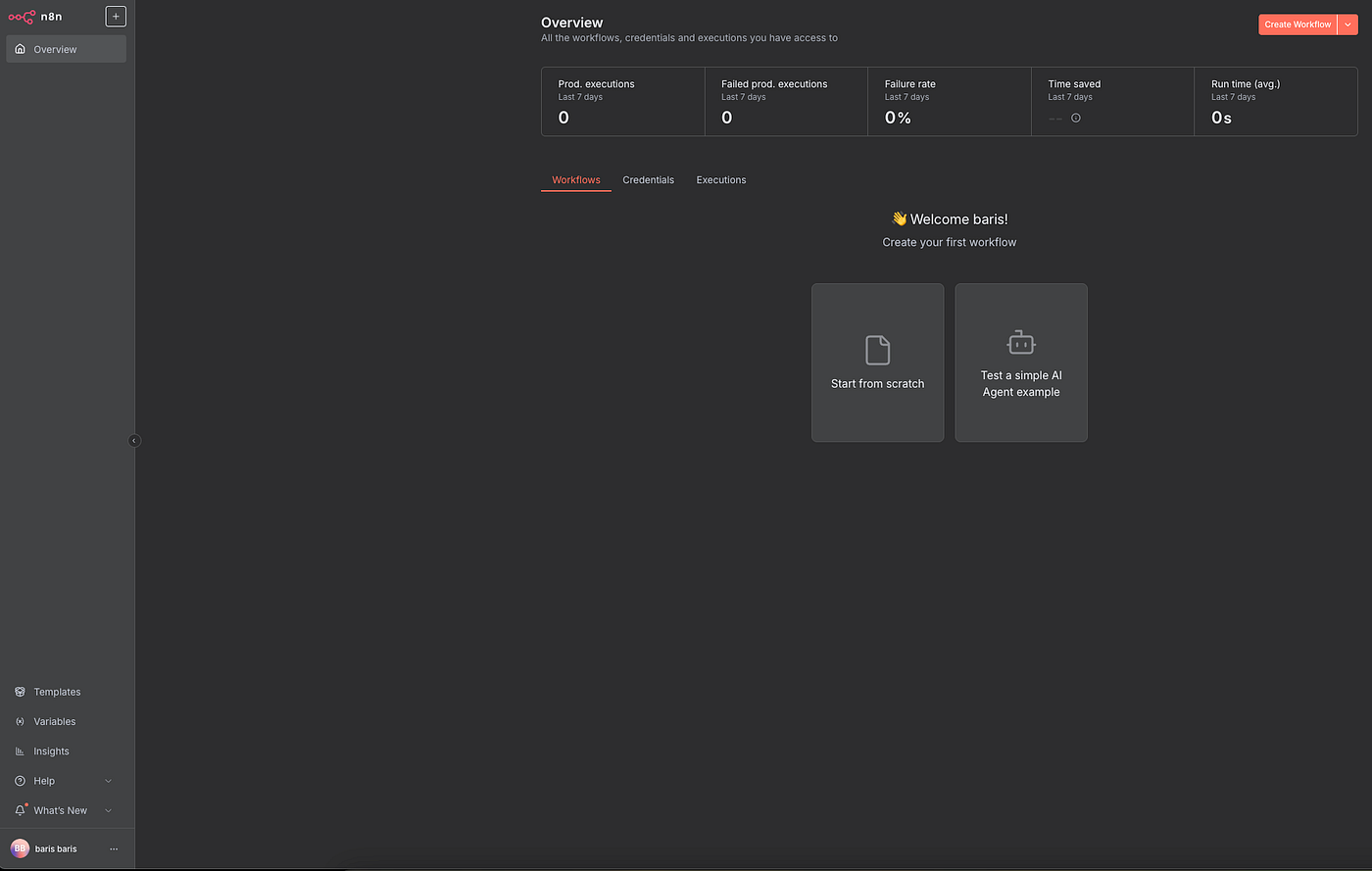Open the Prod. executions stat card
Screen dimensions: 1372x871
[x=623, y=102]
